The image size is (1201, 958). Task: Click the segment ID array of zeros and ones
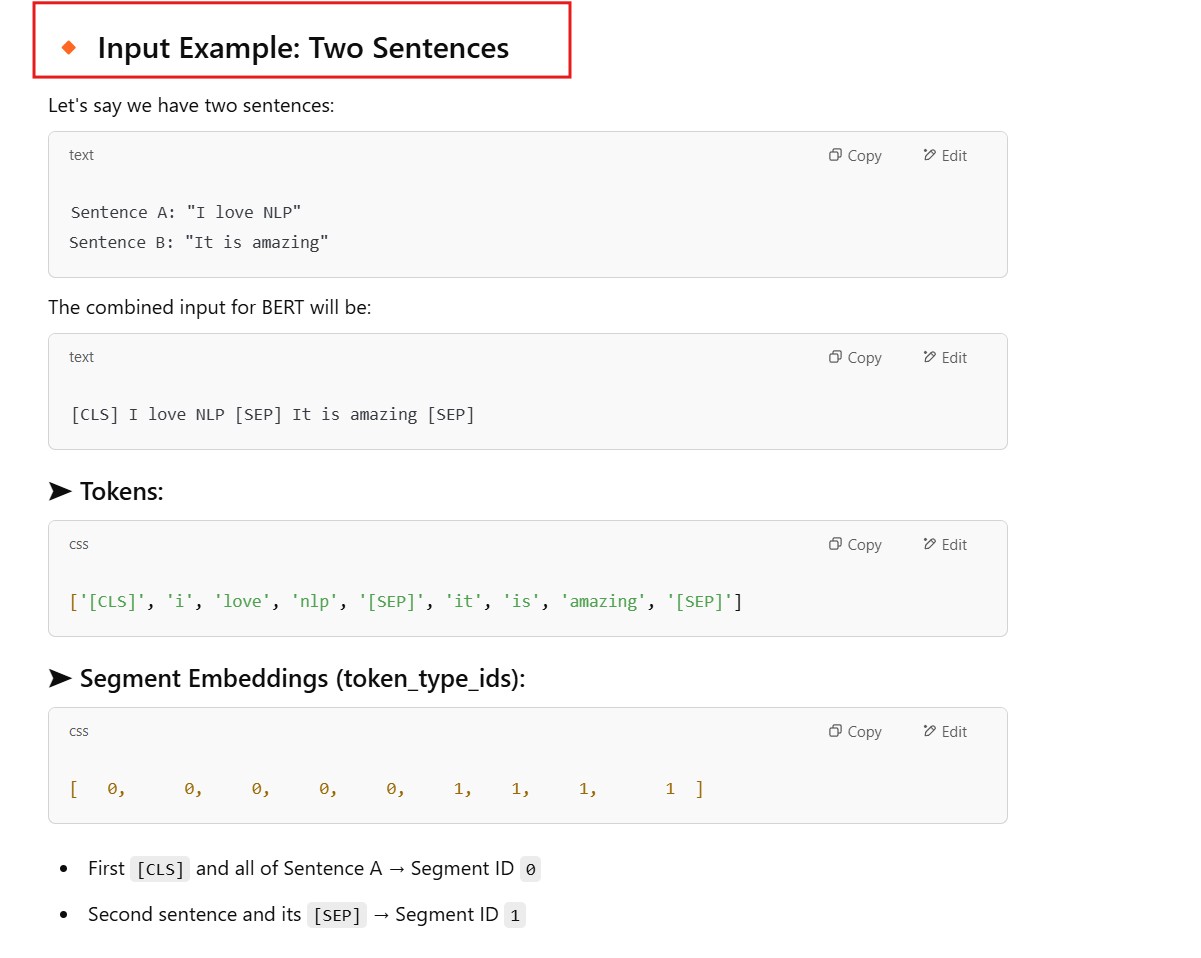(386, 789)
